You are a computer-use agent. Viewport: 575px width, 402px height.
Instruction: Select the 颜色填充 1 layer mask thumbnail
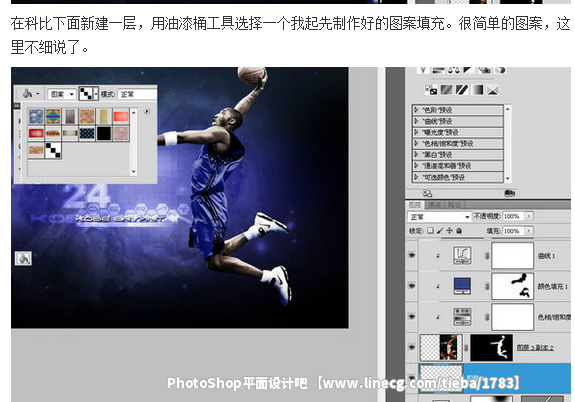(x=513, y=286)
